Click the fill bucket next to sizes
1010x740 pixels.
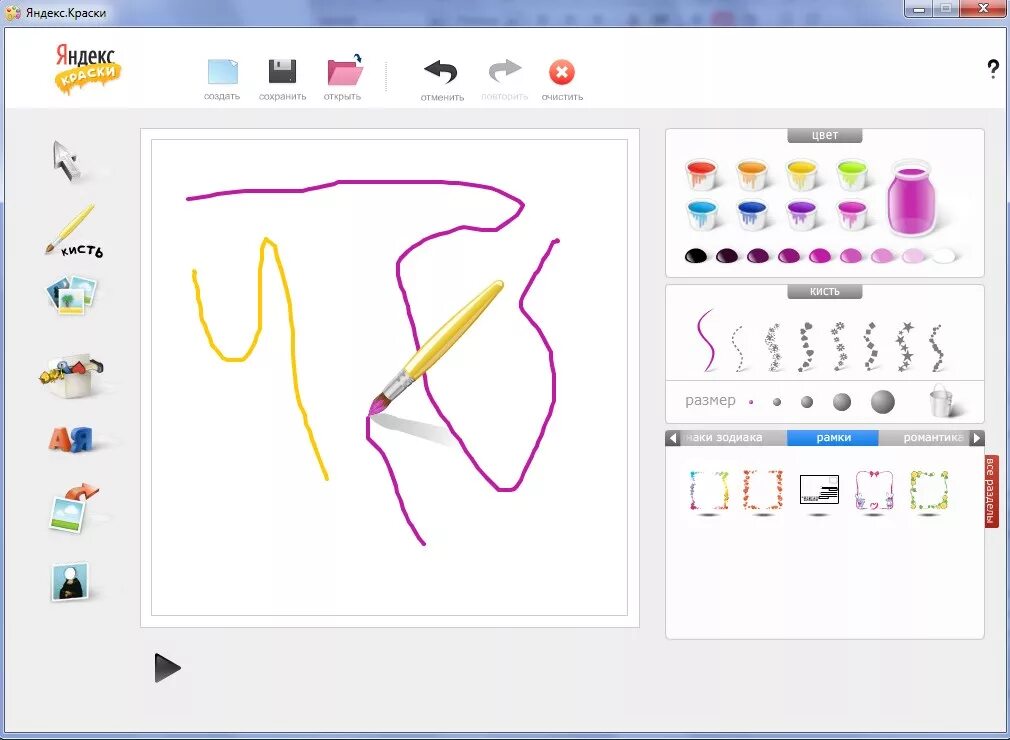pyautogui.click(x=942, y=401)
